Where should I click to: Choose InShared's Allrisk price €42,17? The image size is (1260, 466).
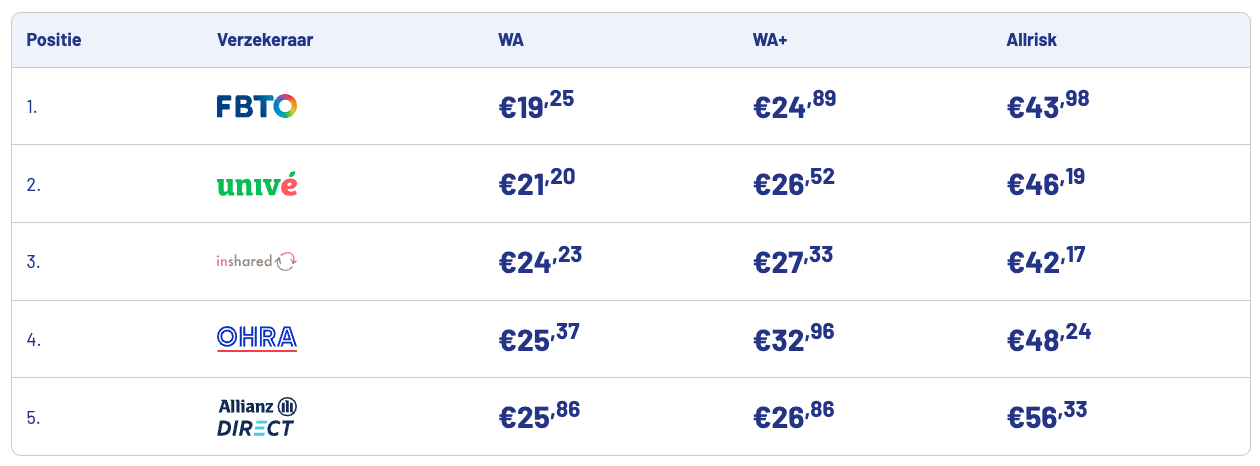pyautogui.click(x=1046, y=261)
